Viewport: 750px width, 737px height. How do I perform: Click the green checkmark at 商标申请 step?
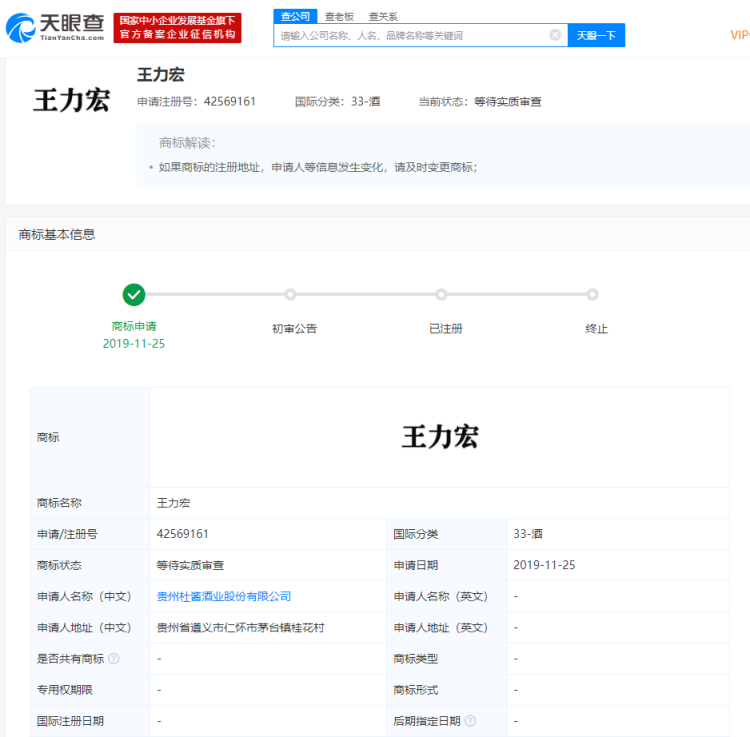[134, 294]
